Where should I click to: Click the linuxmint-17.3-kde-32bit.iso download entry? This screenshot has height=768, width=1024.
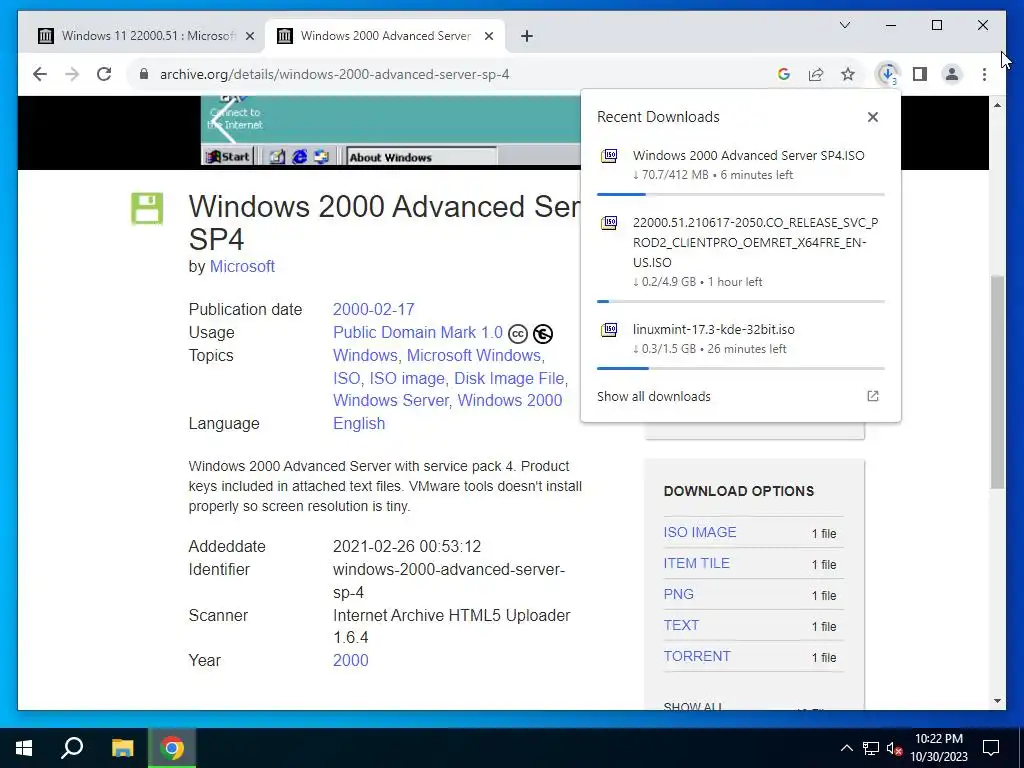tap(741, 340)
